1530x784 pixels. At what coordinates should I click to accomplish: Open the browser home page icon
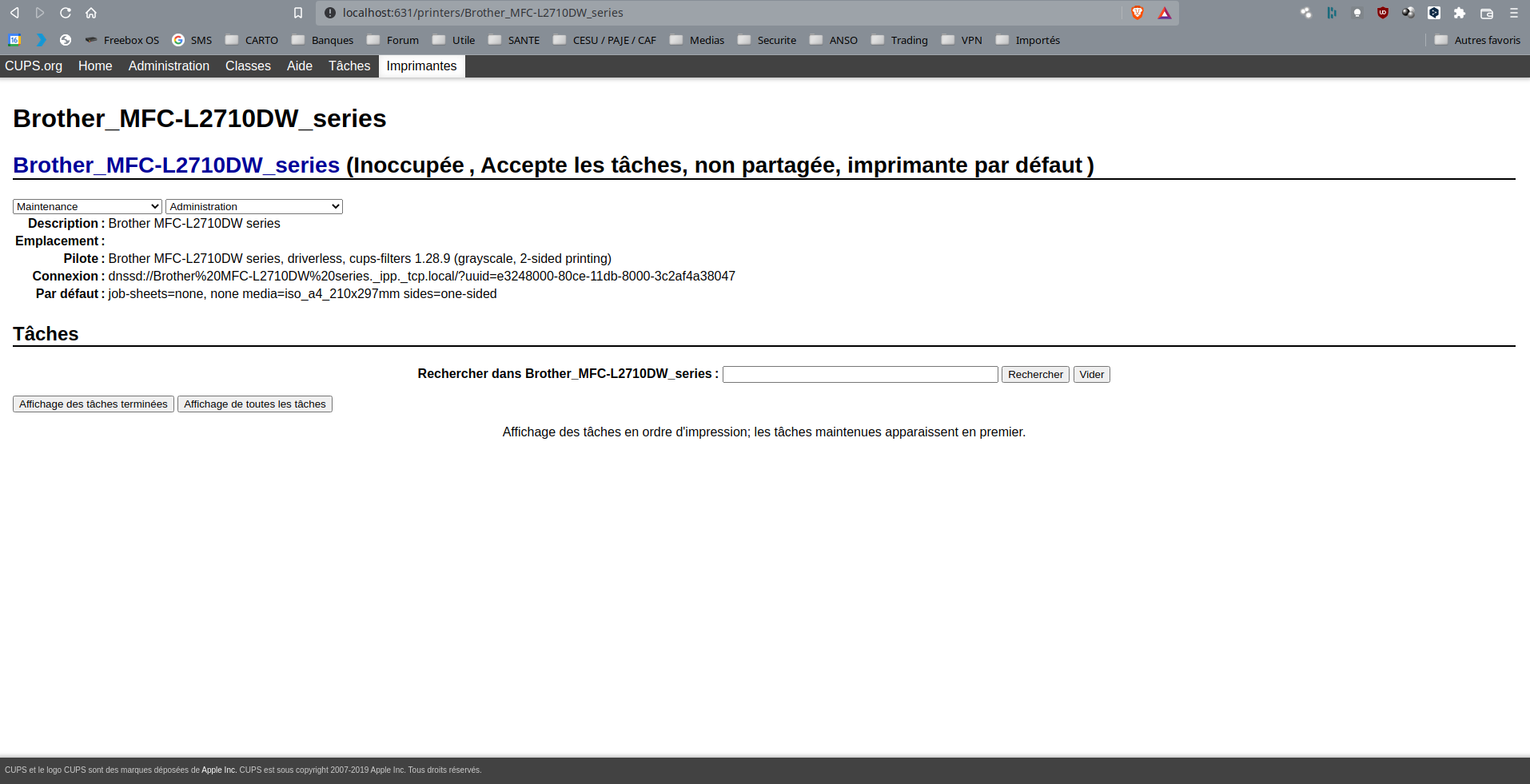pos(91,13)
